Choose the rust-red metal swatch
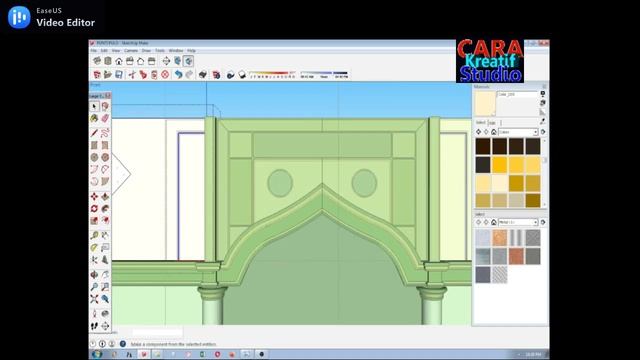The height and width of the screenshot is (360, 640). (516, 256)
